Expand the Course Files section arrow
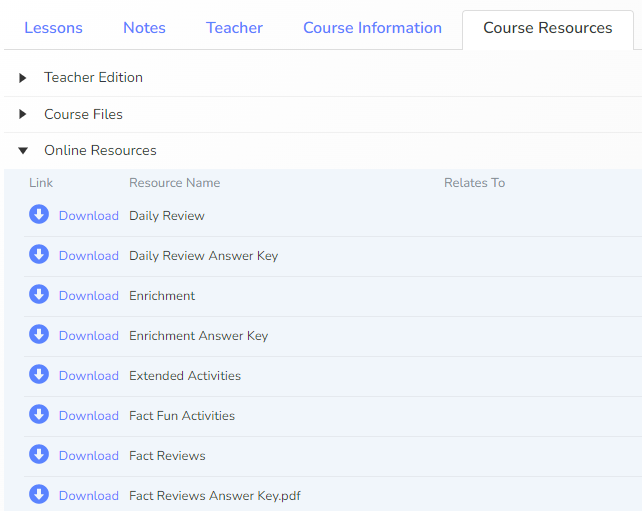The image size is (642, 511). click(23, 114)
